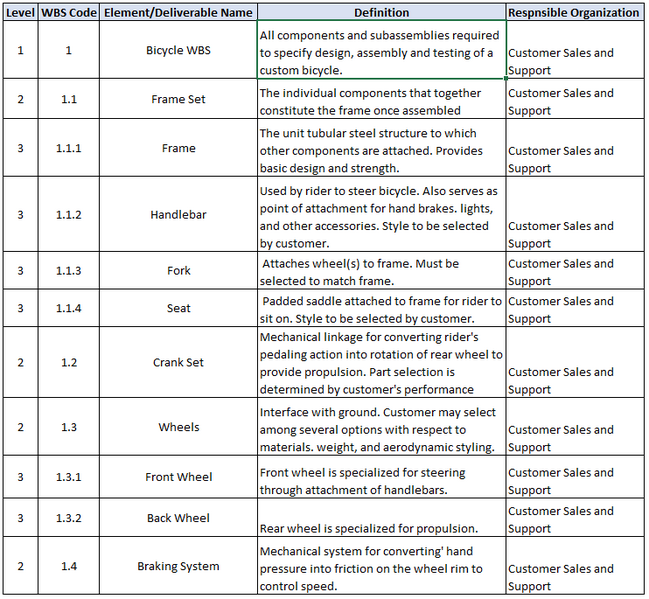Select WBS code 1.1.2 cell
Viewport: 649px width, 599px height.
(x=69, y=214)
